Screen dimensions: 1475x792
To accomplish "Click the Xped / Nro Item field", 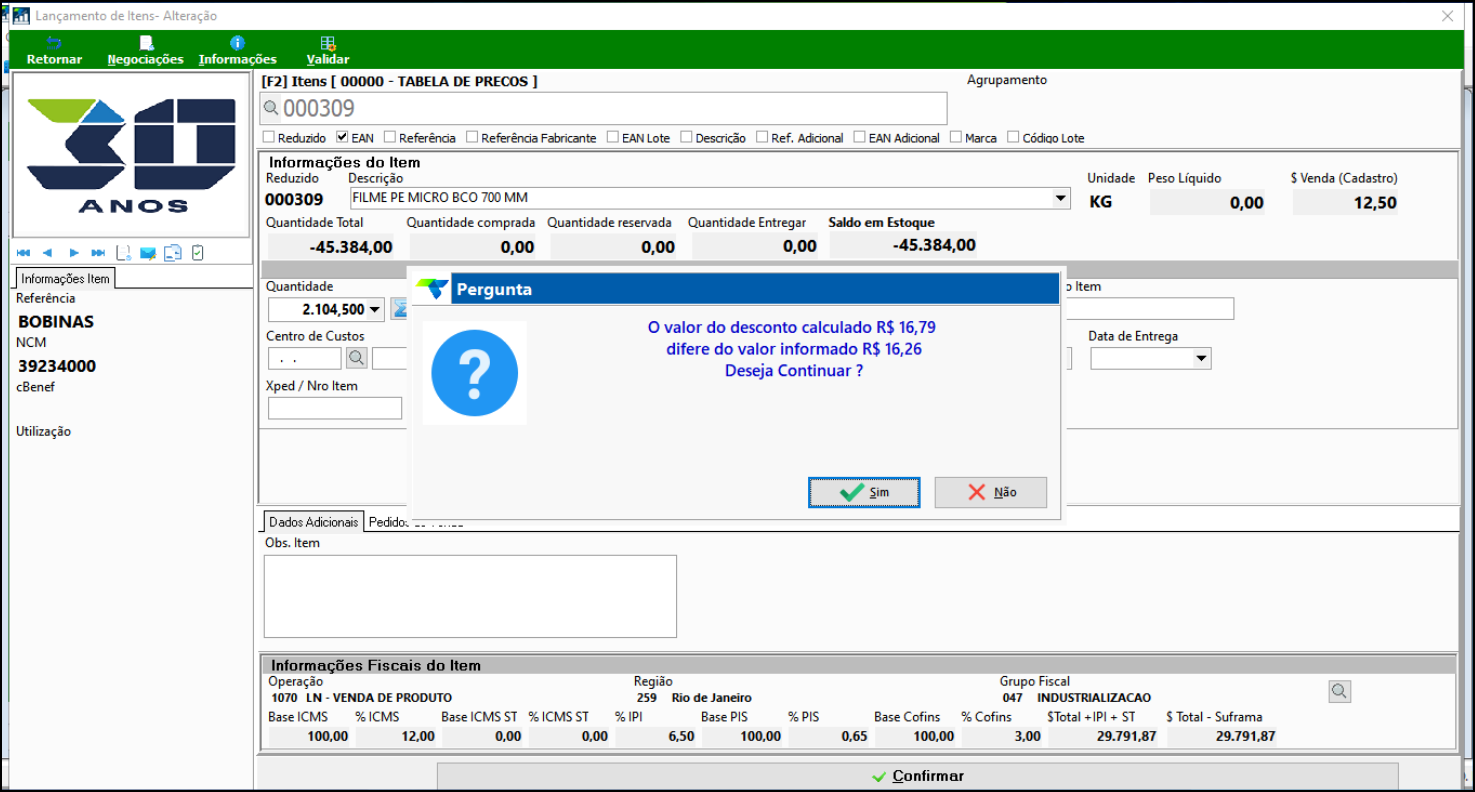I will (335, 408).
